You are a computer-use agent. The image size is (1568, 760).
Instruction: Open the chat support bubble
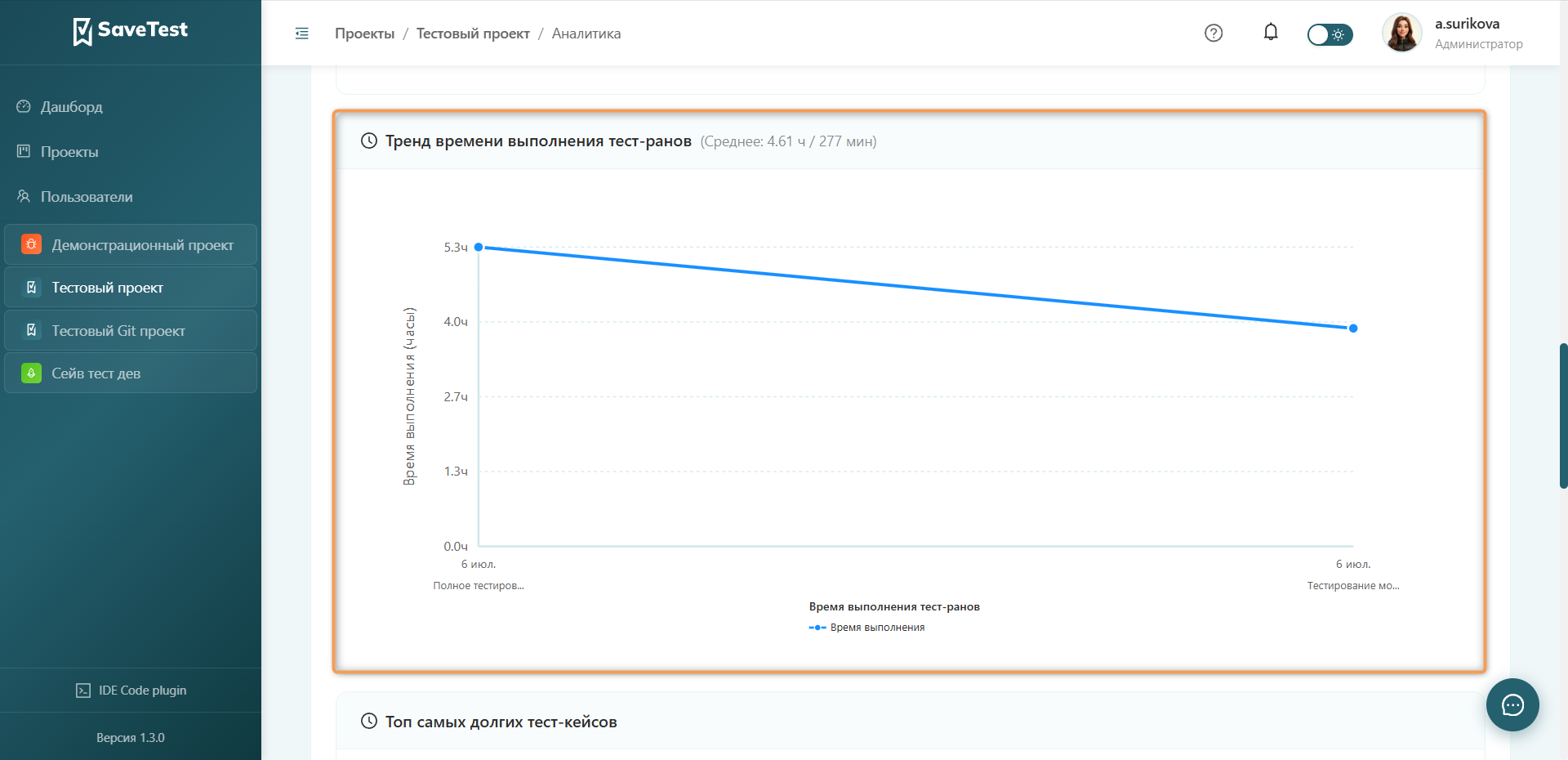click(1512, 704)
